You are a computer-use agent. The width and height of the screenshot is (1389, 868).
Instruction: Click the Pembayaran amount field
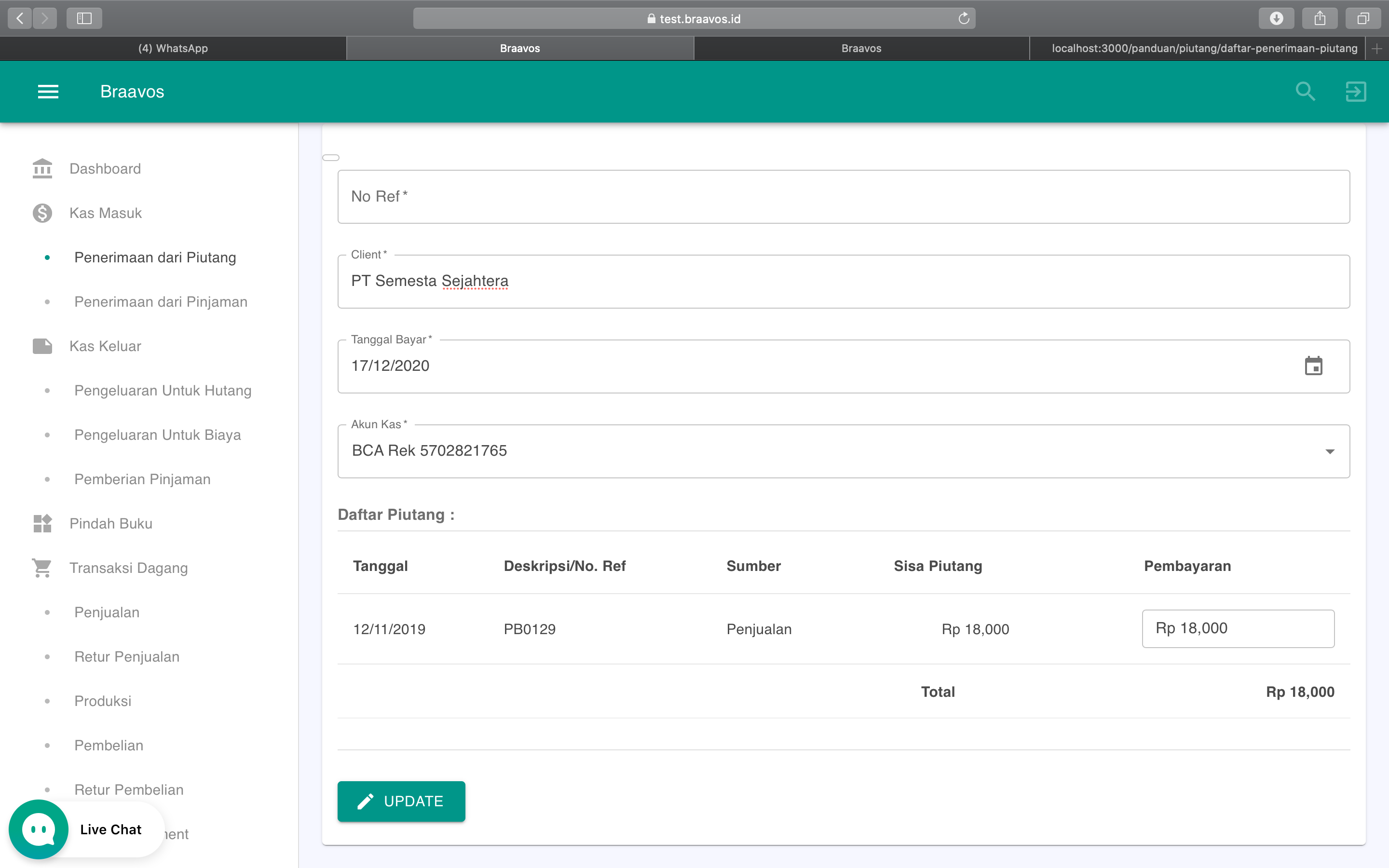coord(1238,629)
